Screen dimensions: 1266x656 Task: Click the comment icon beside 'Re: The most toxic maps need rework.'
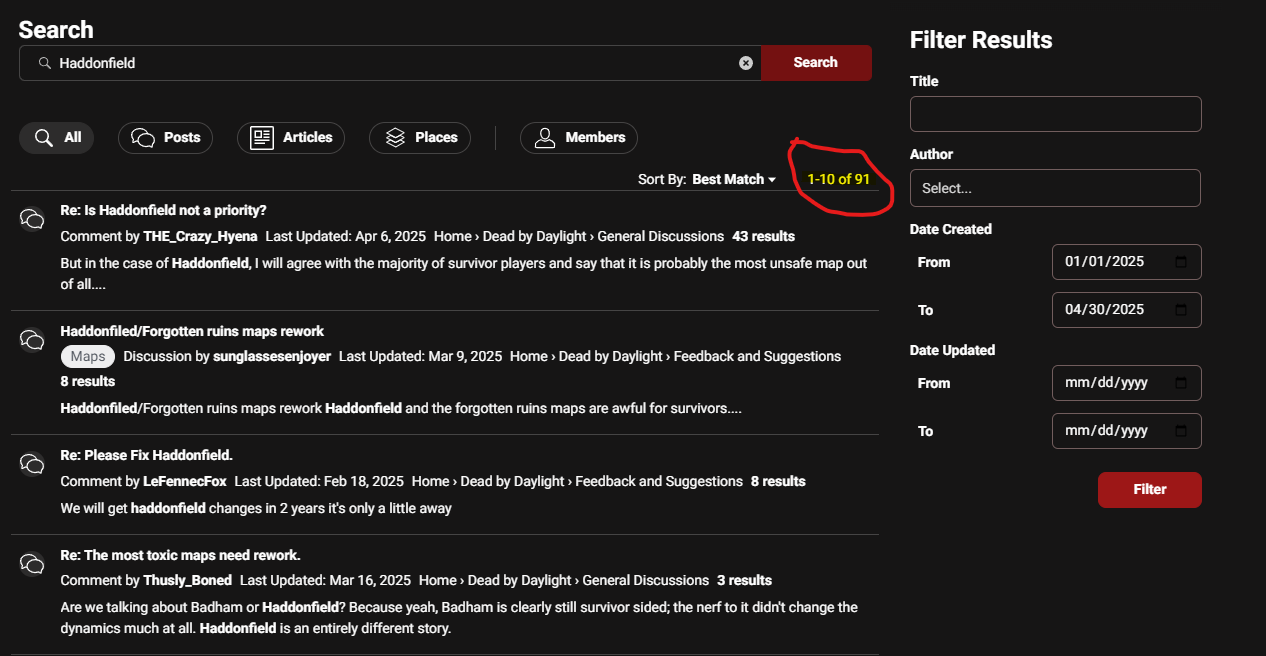coord(32,564)
